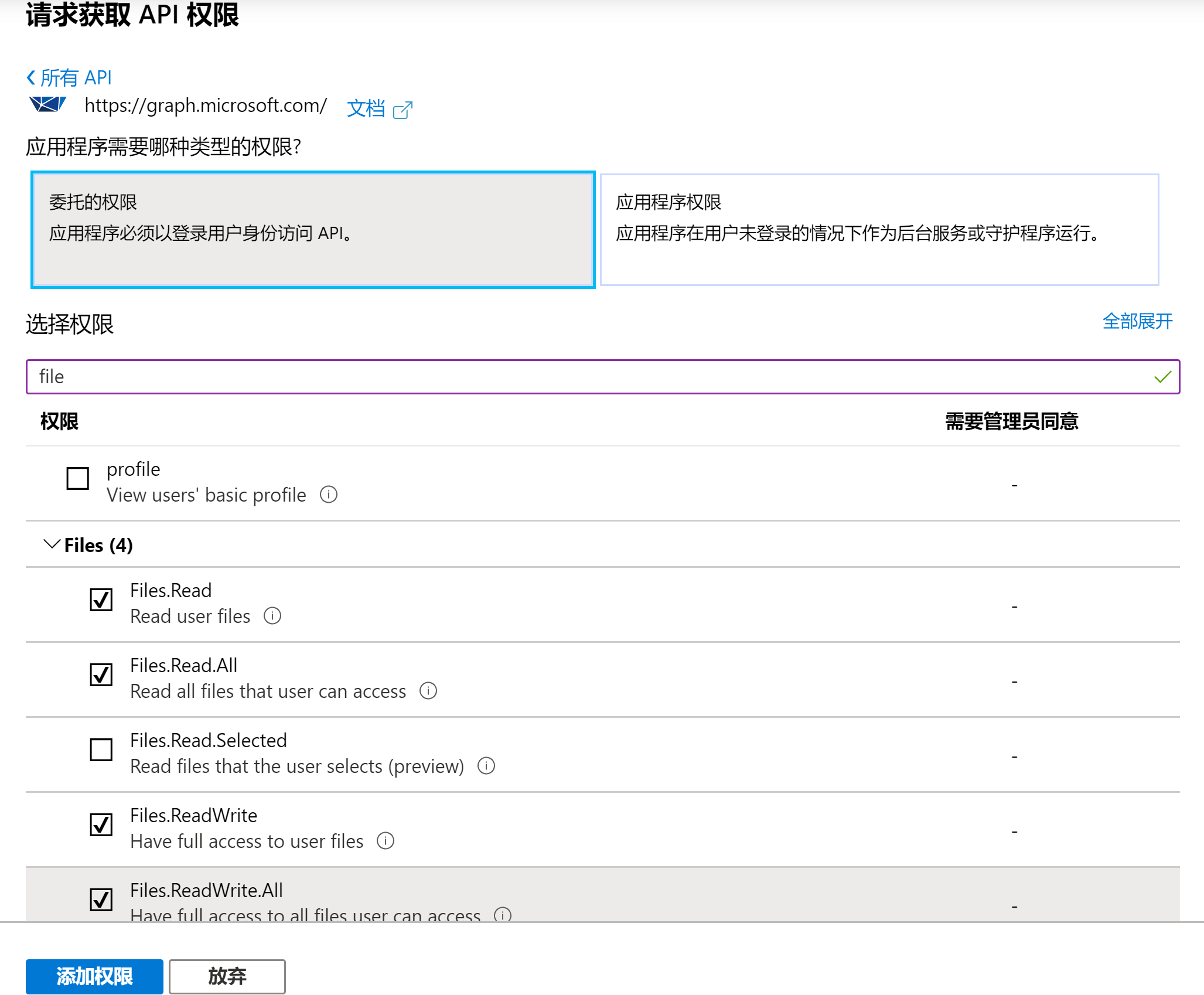Viewport: 1204px width, 995px height.
Task: Select the 应用程序权限 permission type card
Action: (x=879, y=229)
